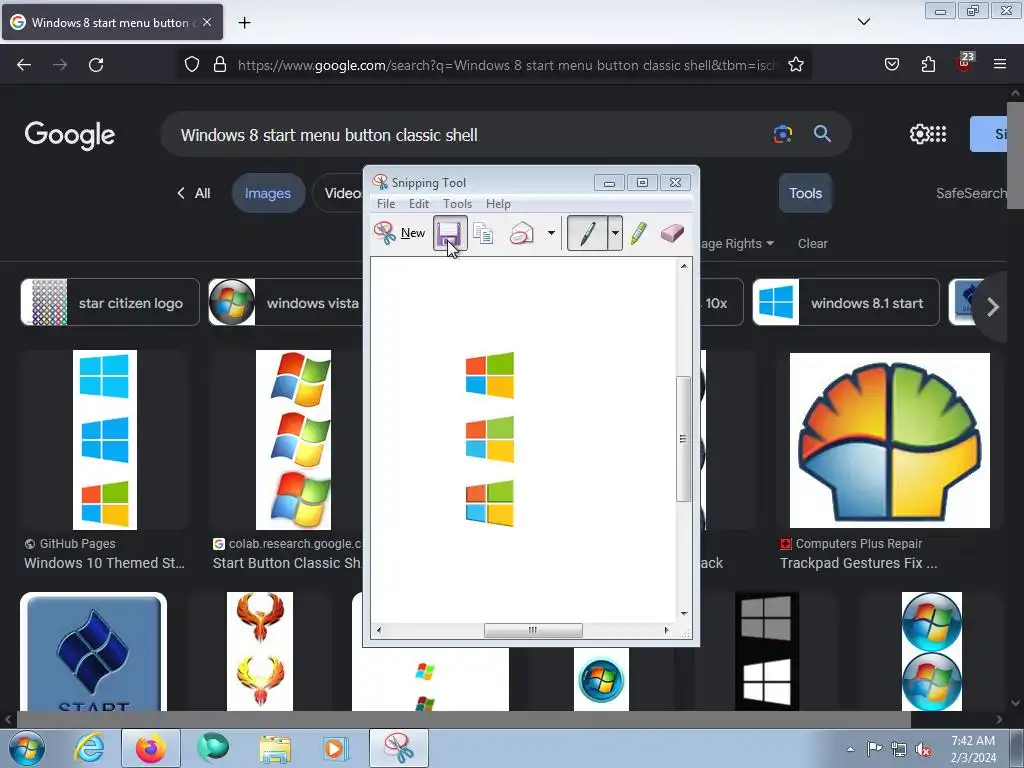Search by image with camera icon
1024x768 pixels.
pyautogui.click(x=782, y=134)
